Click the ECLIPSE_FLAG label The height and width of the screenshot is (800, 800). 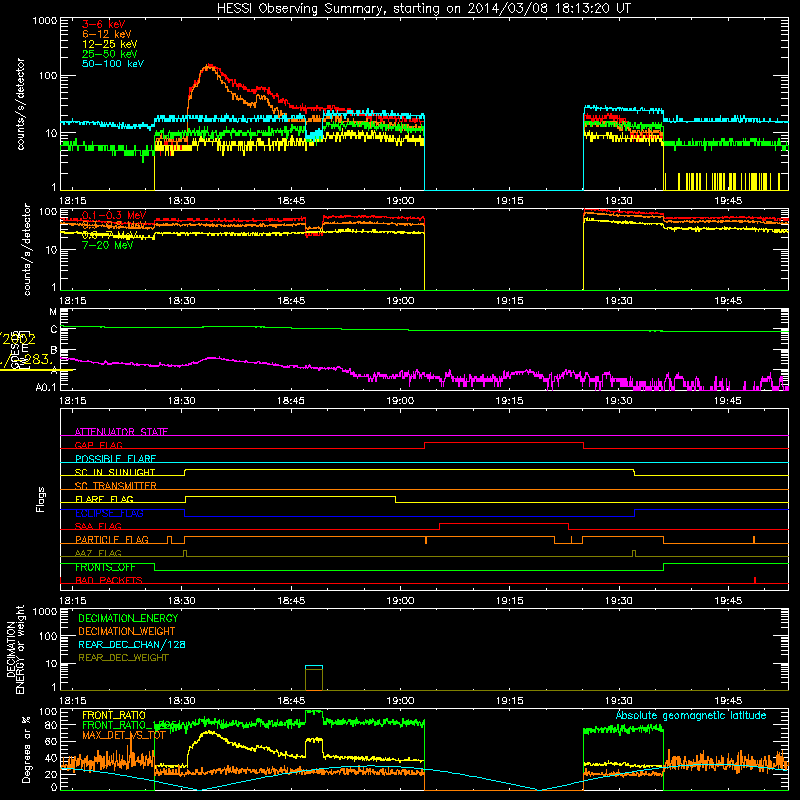click(109, 513)
